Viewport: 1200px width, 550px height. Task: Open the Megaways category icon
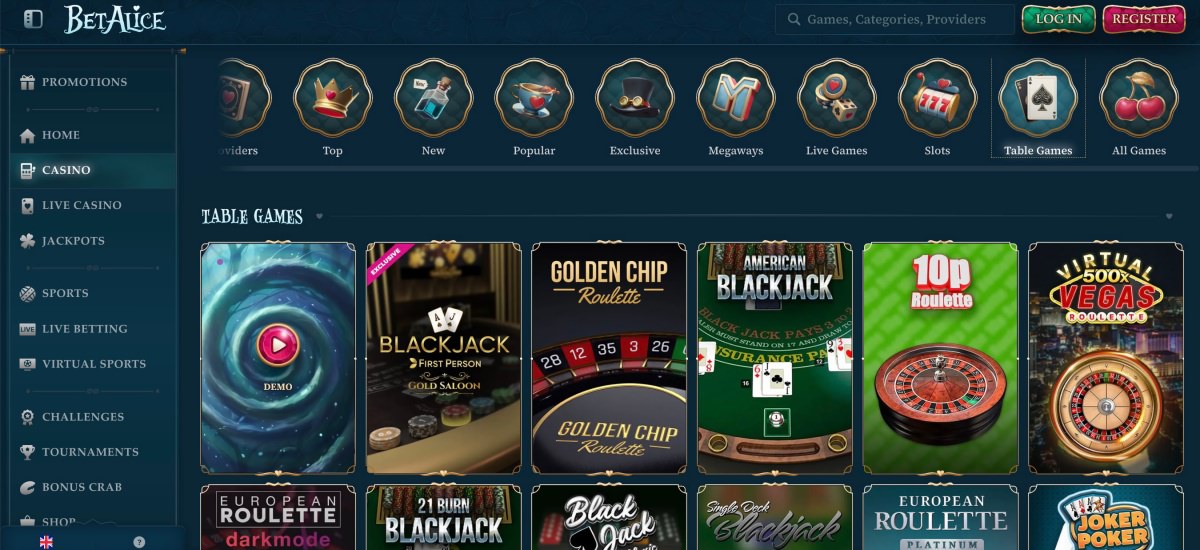(736, 98)
